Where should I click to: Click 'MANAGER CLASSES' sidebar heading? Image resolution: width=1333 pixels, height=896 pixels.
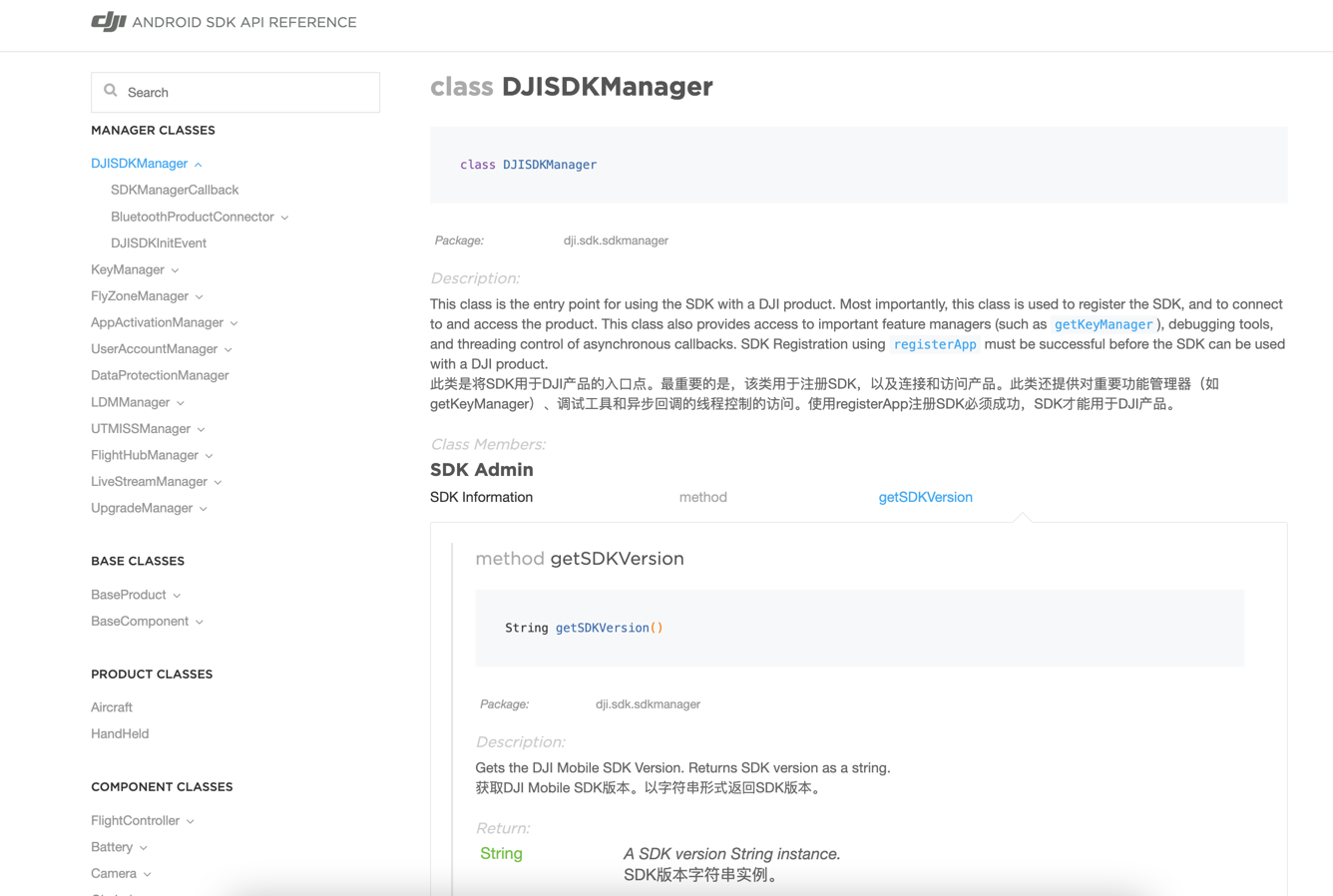click(x=153, y=130)
